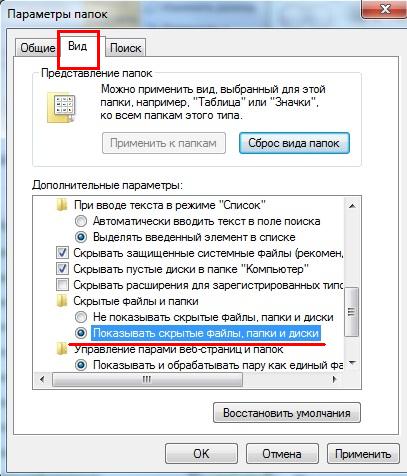Choose Автоматически вводить текст в поле поиска
Viewport: 407px width, 476px height.
click(x=81, y=221)
